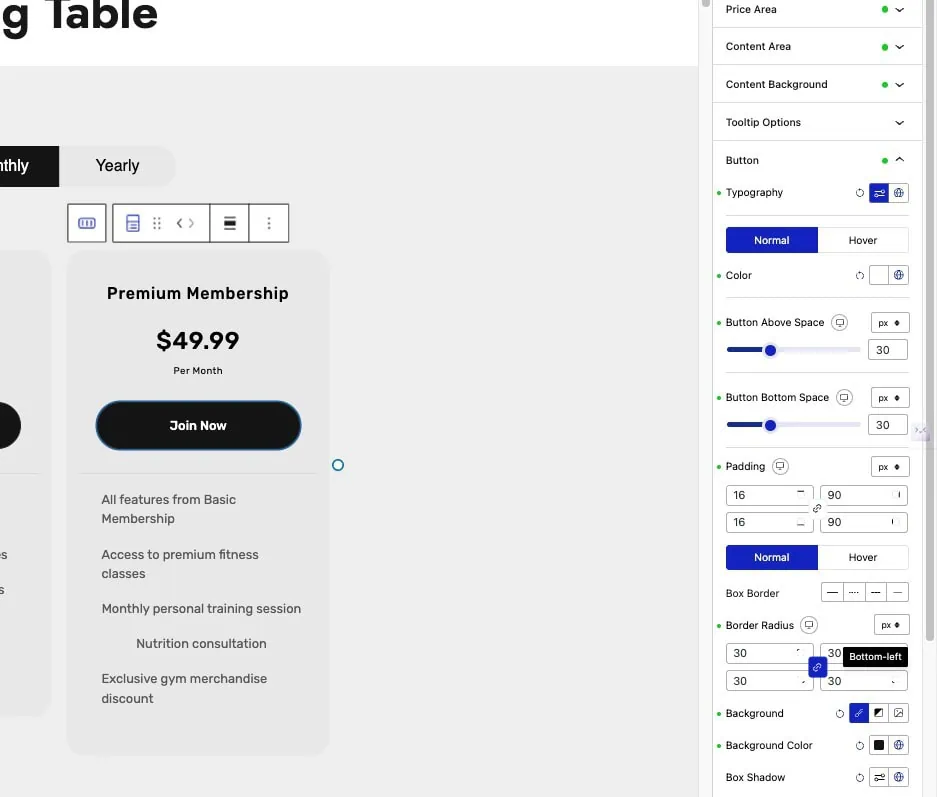Click the Button Bottom Space value field
Image resolution: width=937 pixels, height=797 pixels.
pyautogui.click(x=888, y=425)
